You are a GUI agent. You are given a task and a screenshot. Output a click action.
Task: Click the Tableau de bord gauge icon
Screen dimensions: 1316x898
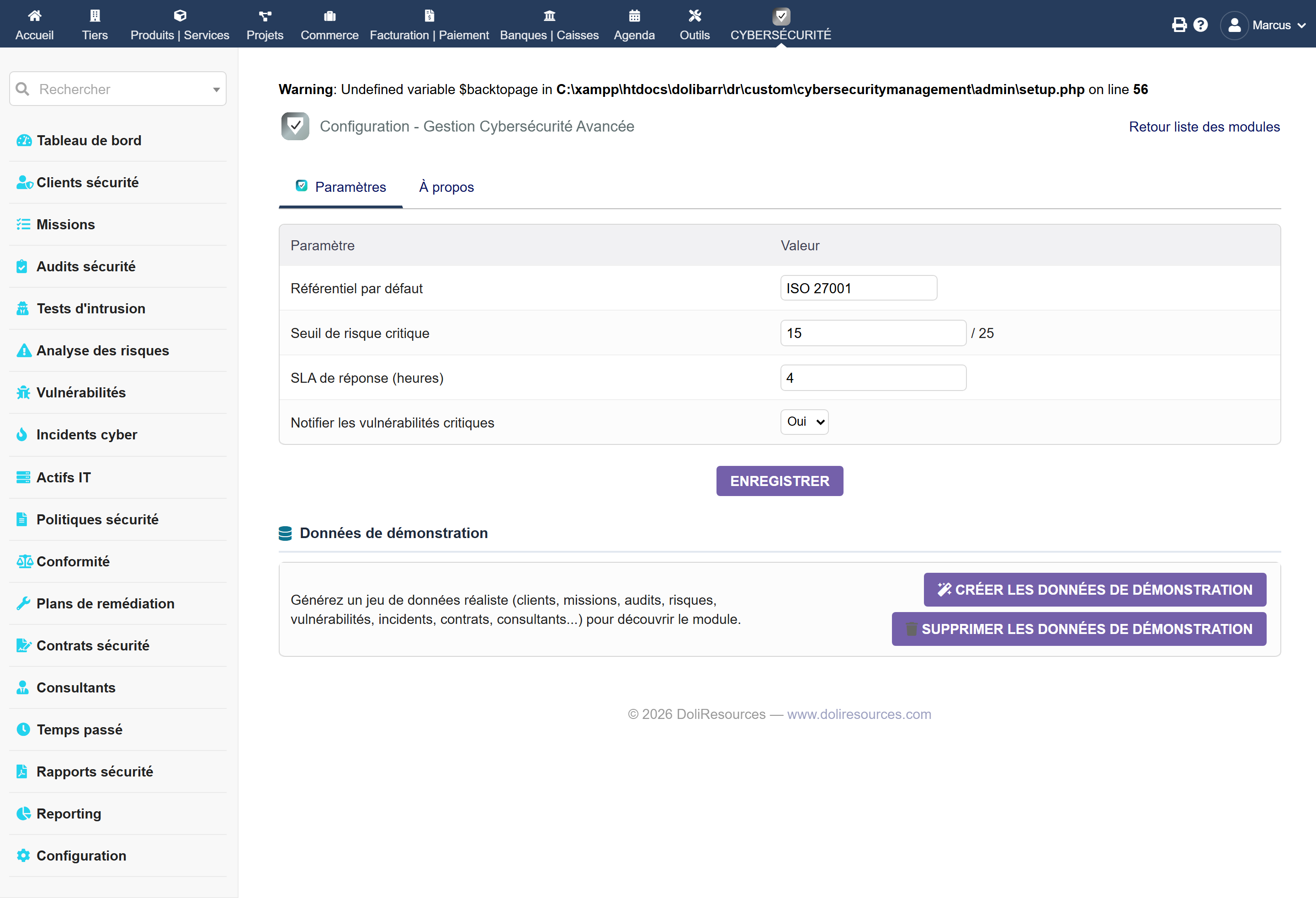(x=24, y=140)
